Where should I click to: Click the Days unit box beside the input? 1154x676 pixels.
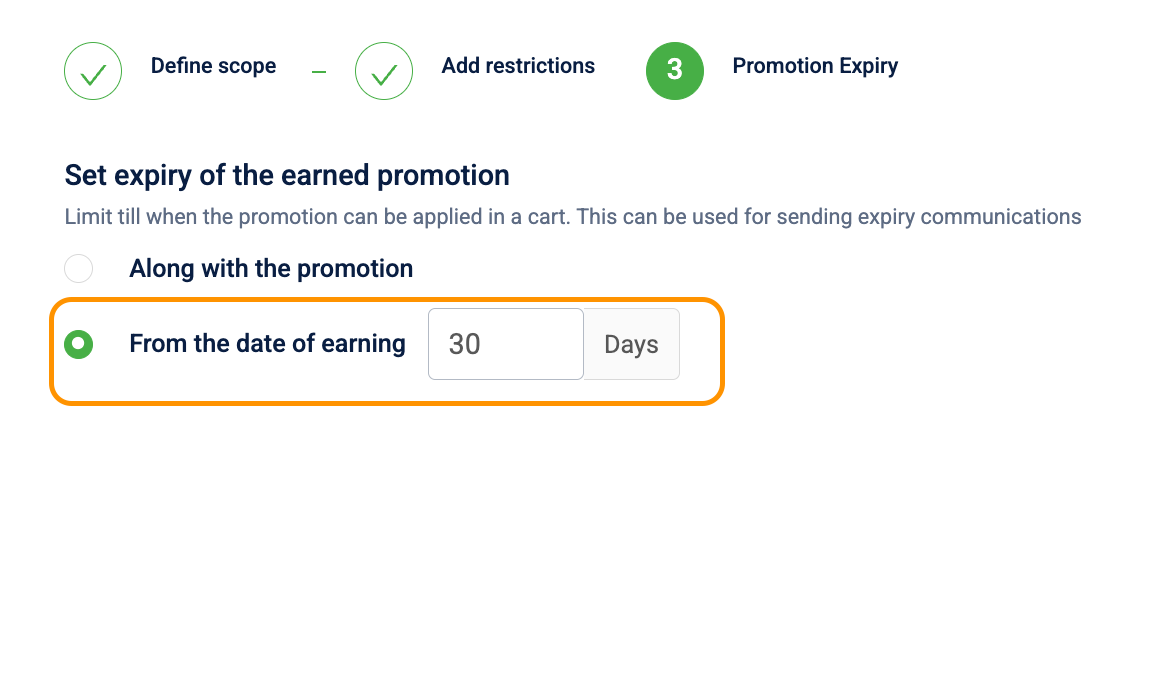631,344
